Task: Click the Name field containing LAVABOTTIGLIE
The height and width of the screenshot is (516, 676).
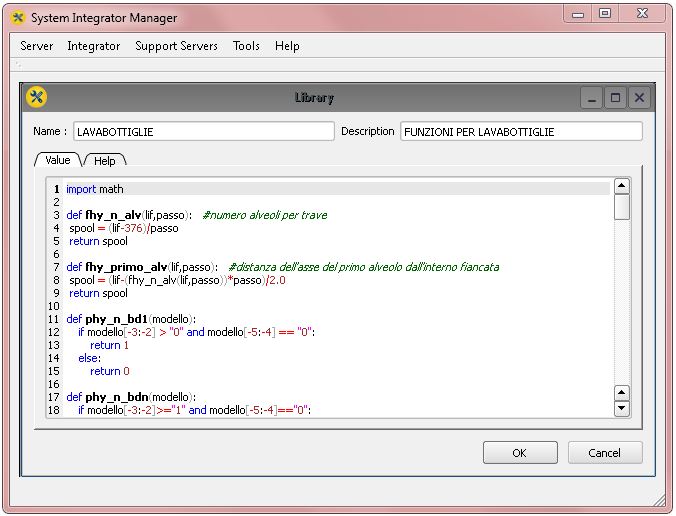Action: 203,131
